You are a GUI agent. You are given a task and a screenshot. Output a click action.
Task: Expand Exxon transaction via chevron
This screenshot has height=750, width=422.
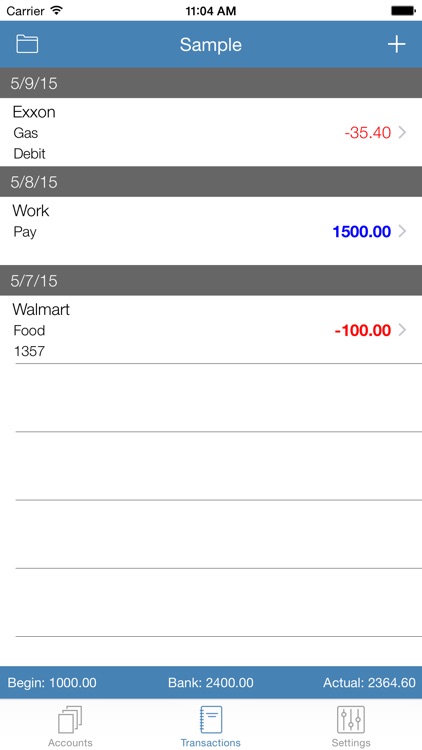402,132
